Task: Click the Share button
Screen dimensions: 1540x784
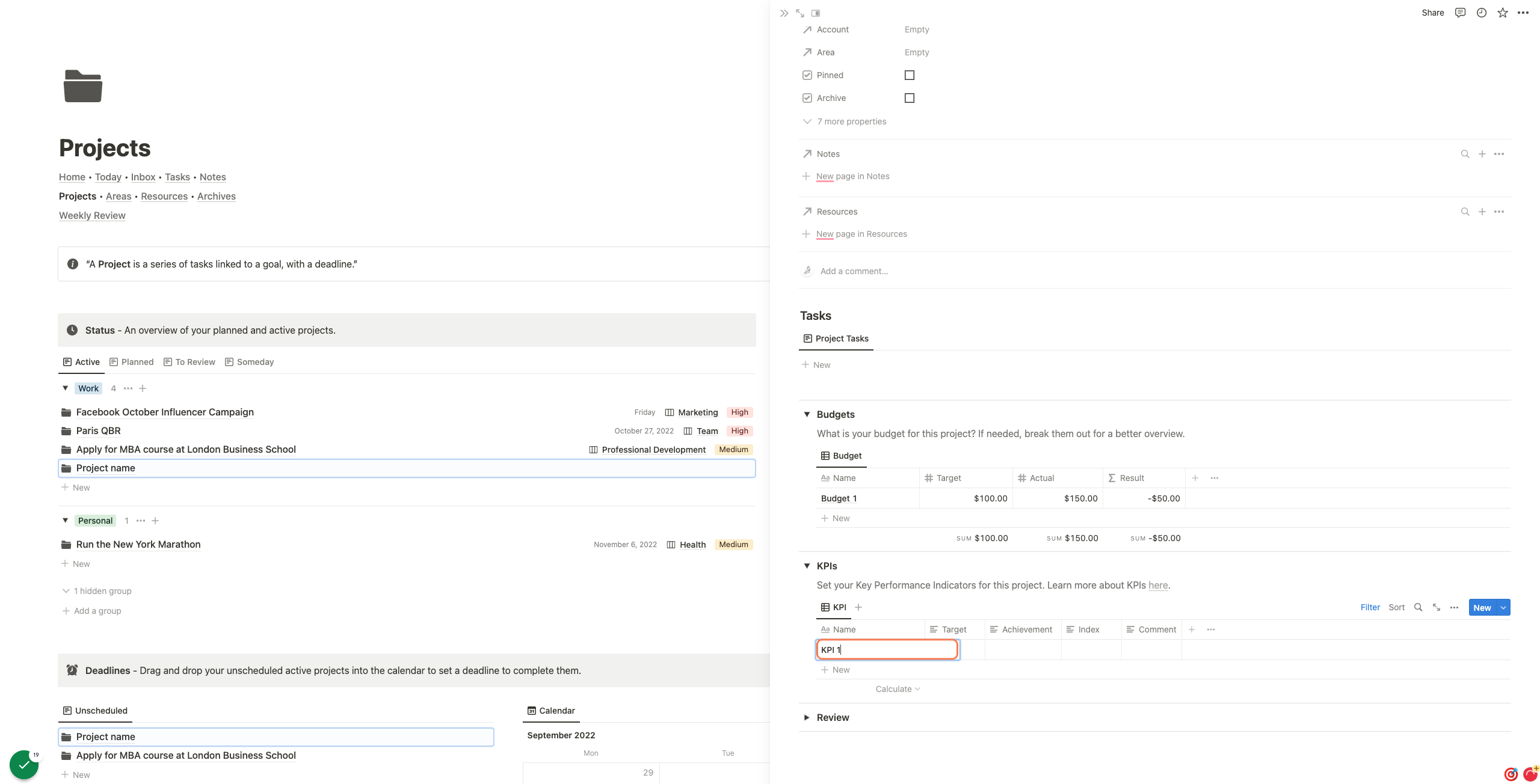Action: 1432,13
